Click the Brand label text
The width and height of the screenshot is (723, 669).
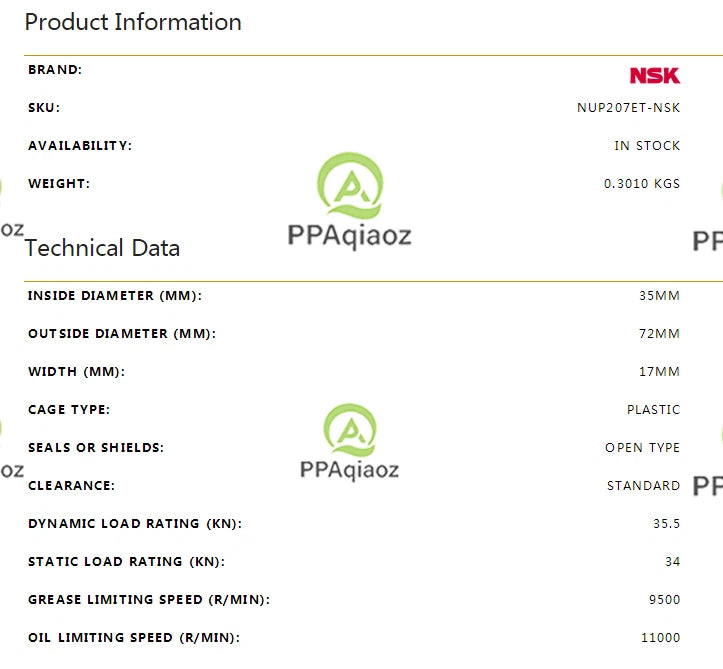(55, 70)
